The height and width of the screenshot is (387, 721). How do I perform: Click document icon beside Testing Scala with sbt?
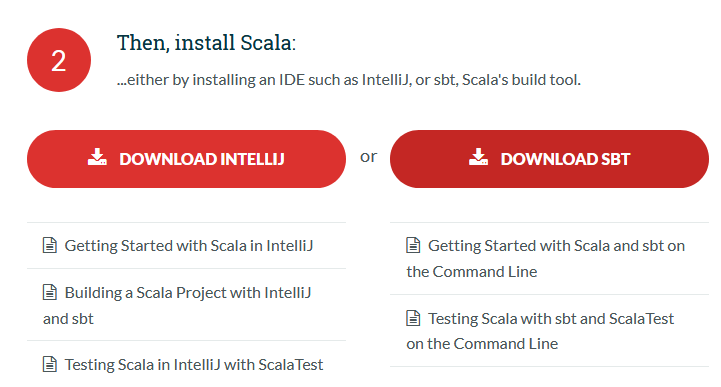[x=413, y=318]
